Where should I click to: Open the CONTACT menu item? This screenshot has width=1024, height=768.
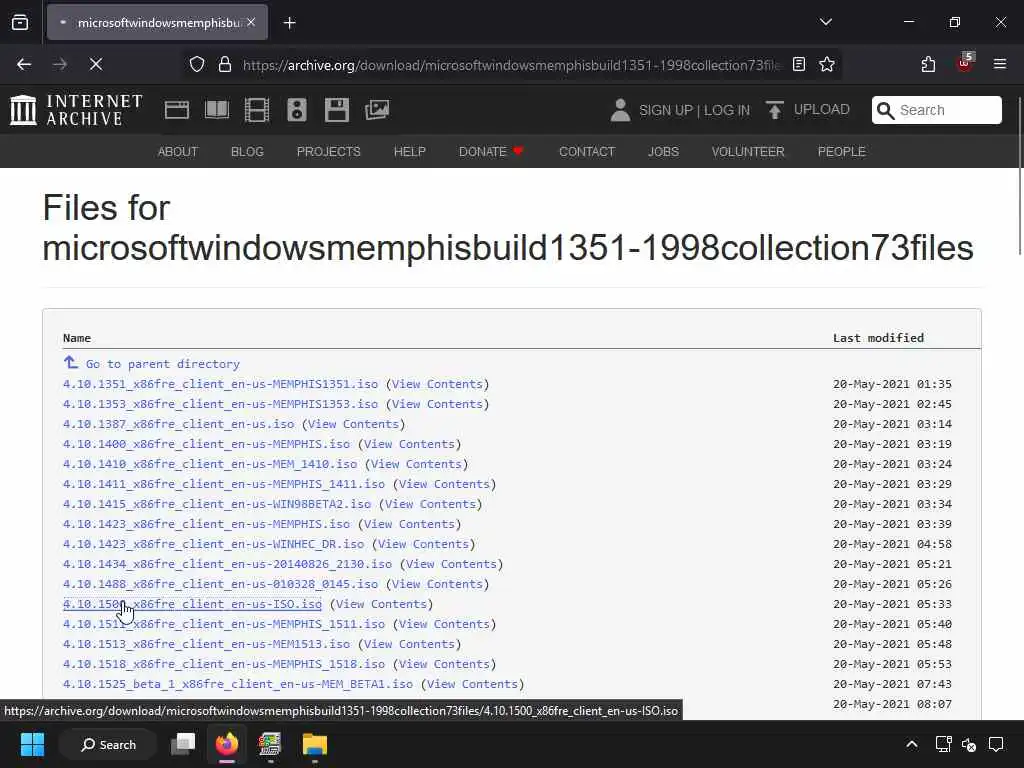(x=587, y=152)
